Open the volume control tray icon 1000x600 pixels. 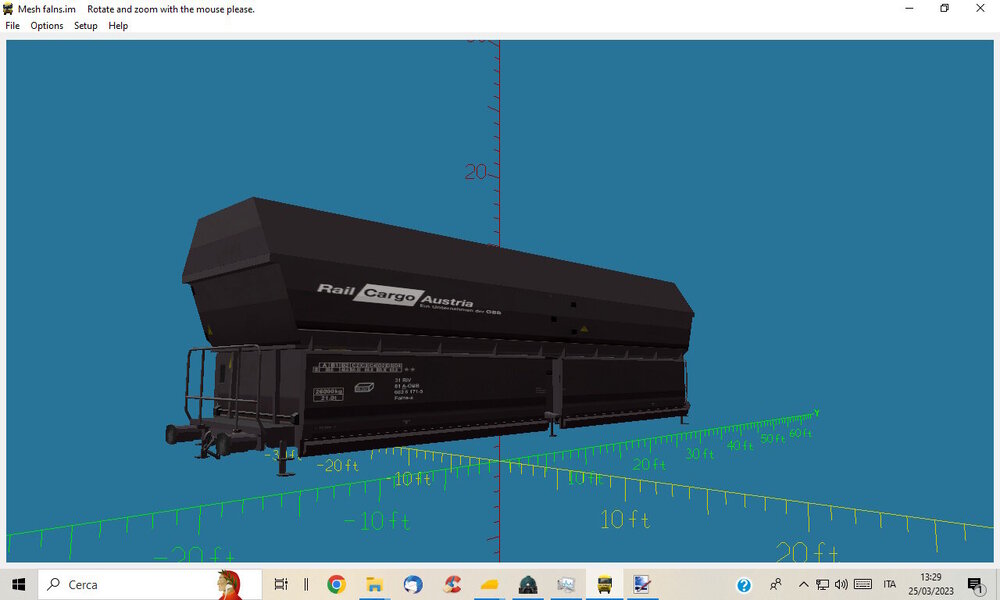[841, 584]
